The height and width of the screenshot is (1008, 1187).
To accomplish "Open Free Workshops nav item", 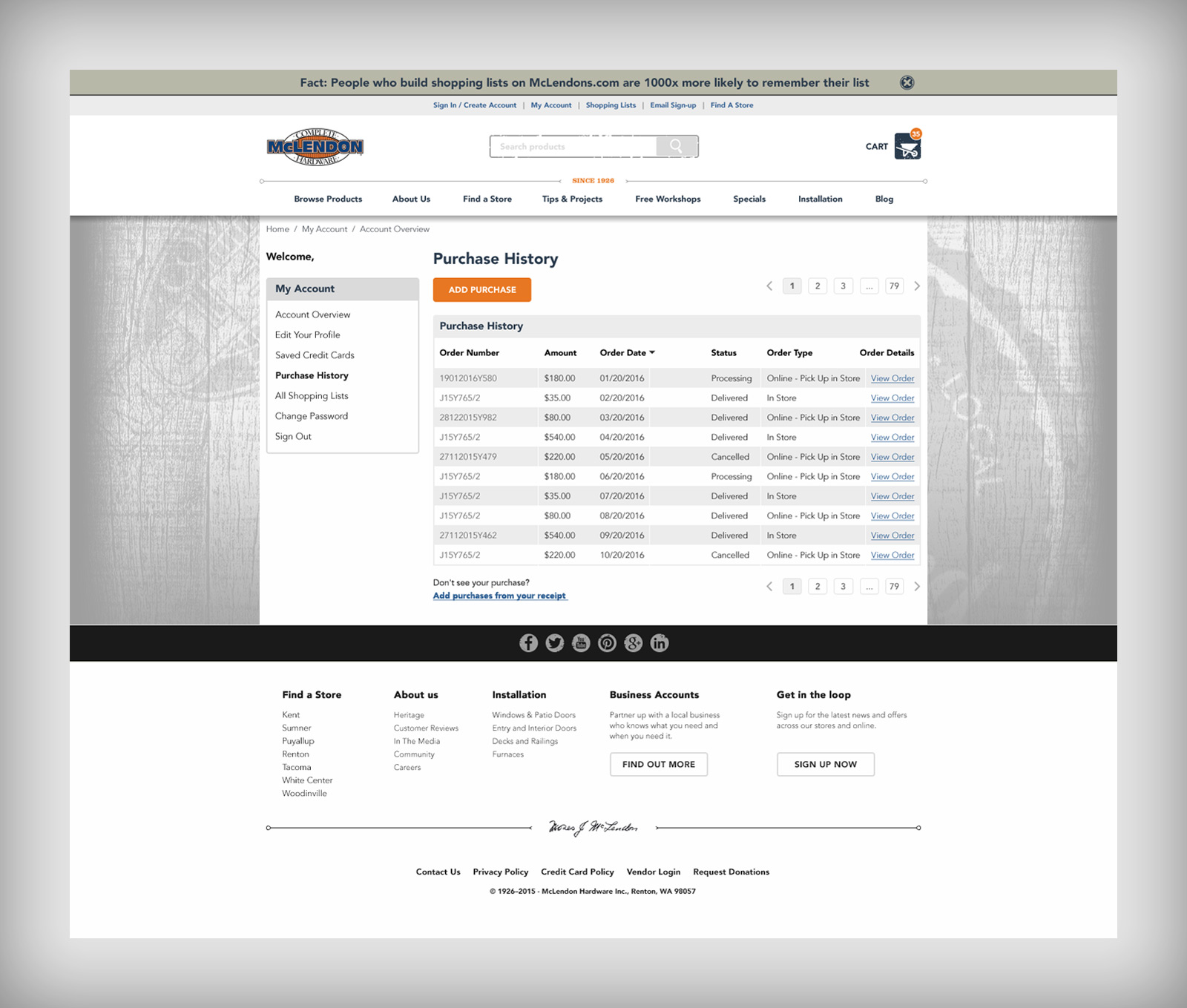I will 668,199.
